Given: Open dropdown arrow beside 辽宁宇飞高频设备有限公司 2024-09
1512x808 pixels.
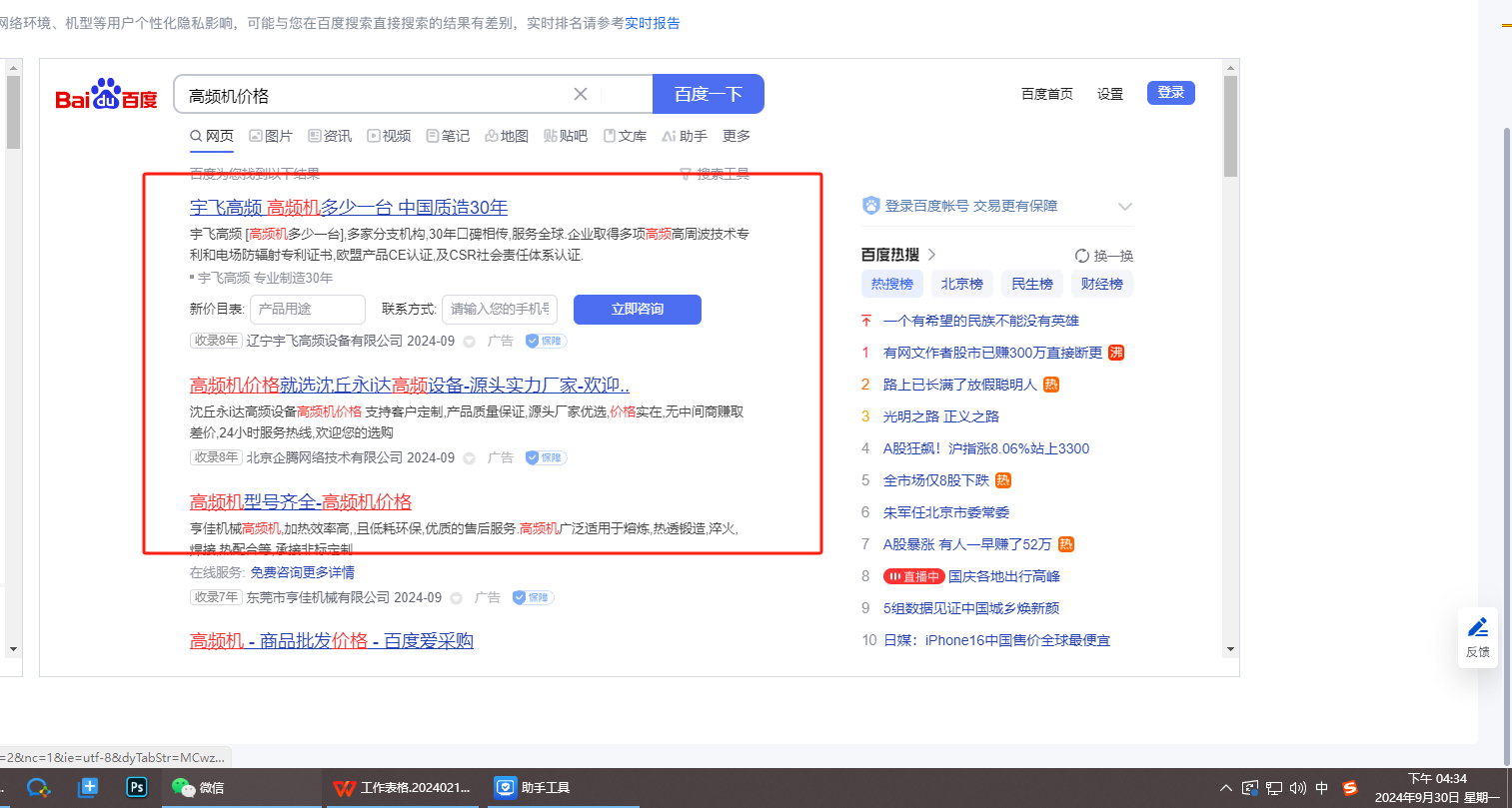Looking at the screenshot, I should 469,342.
